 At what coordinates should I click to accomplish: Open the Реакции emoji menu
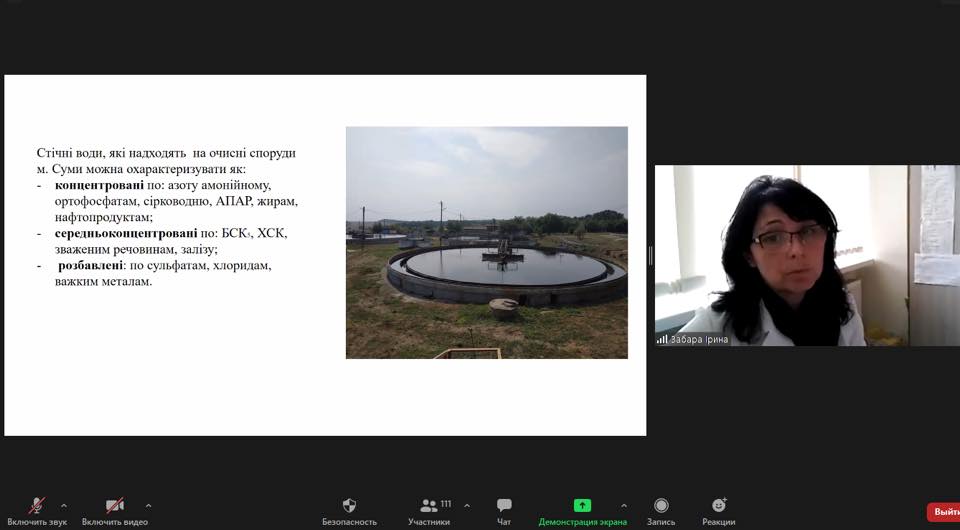tap(718, 508)
